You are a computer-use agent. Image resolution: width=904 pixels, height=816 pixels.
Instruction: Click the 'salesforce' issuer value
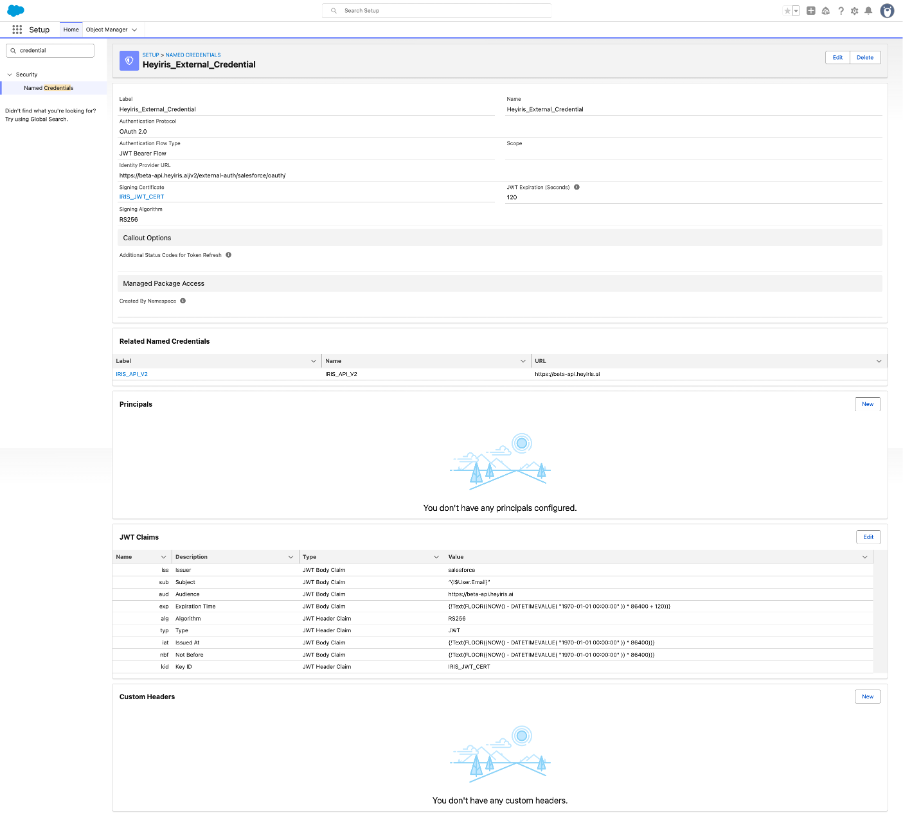(x=461, y=570)
